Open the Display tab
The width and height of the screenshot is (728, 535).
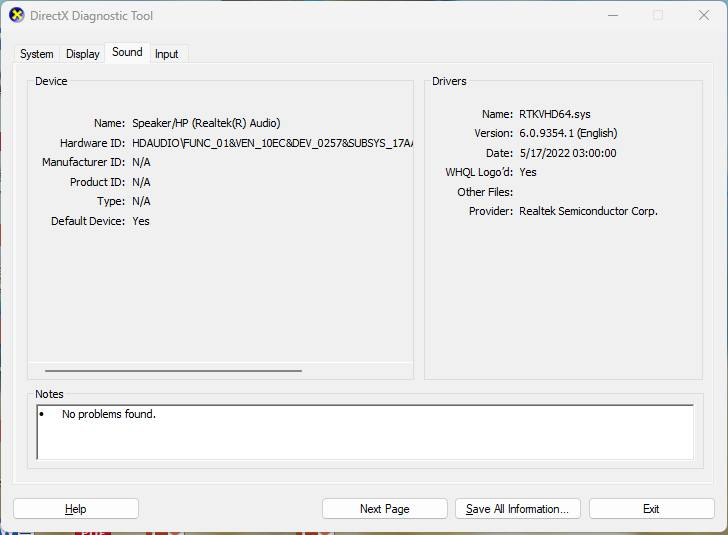[83, 54]
